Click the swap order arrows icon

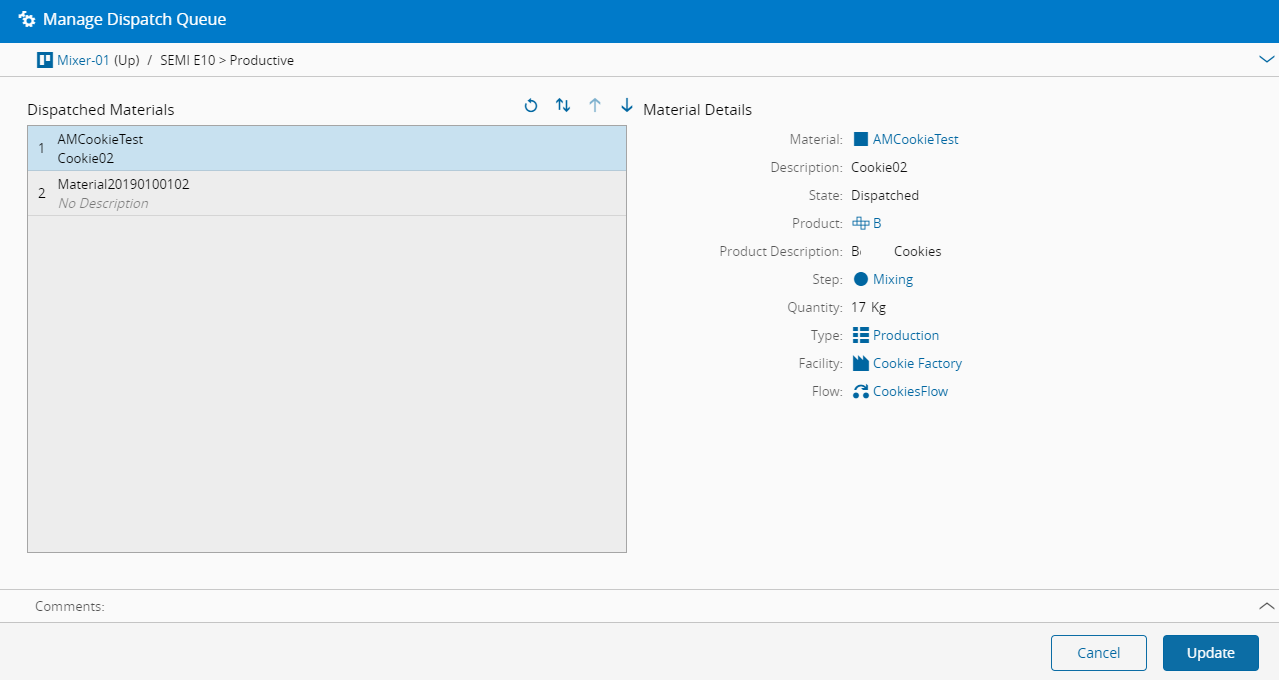(563, 106)
